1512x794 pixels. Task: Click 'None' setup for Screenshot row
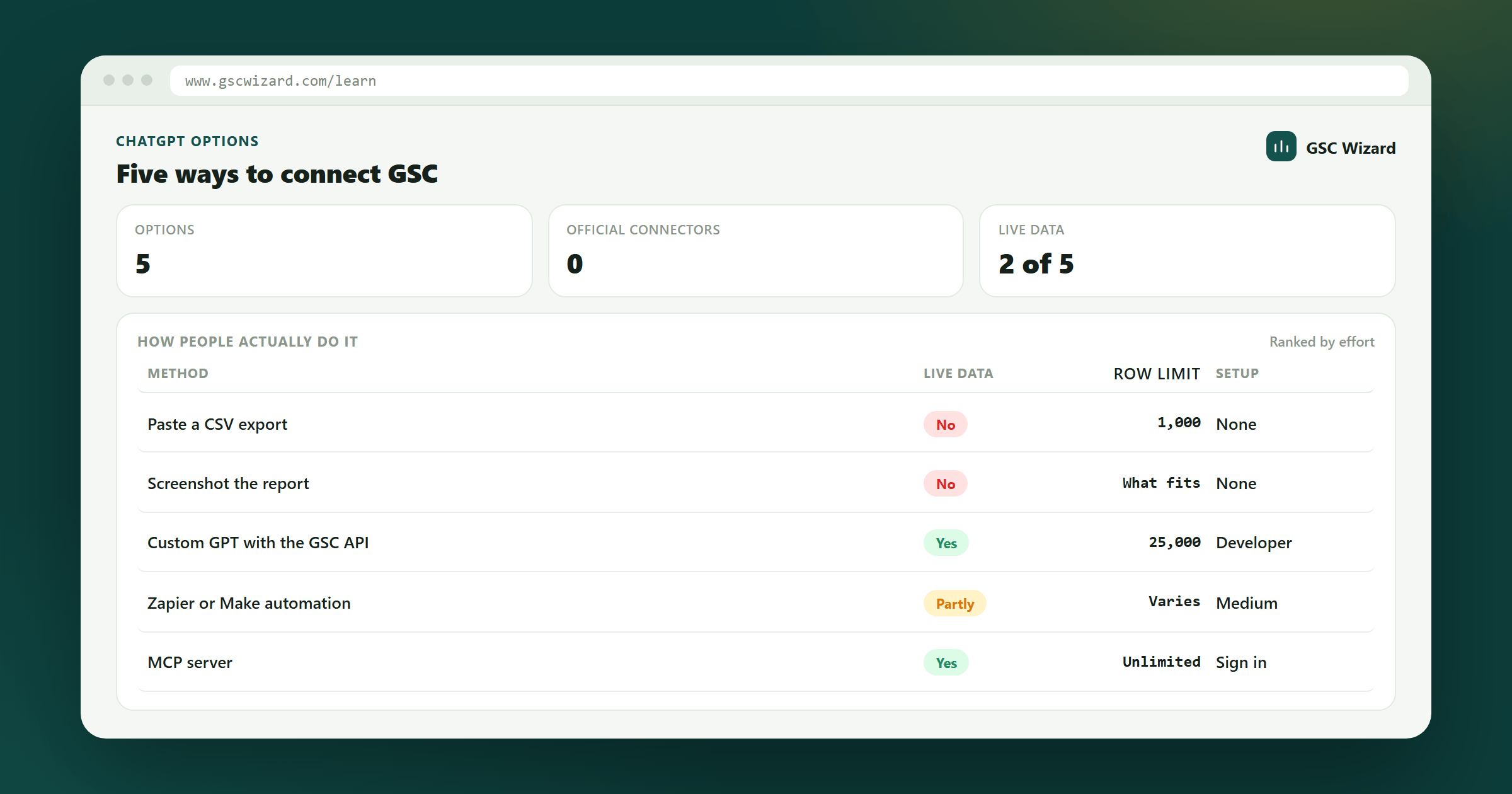click(1236, 483)
